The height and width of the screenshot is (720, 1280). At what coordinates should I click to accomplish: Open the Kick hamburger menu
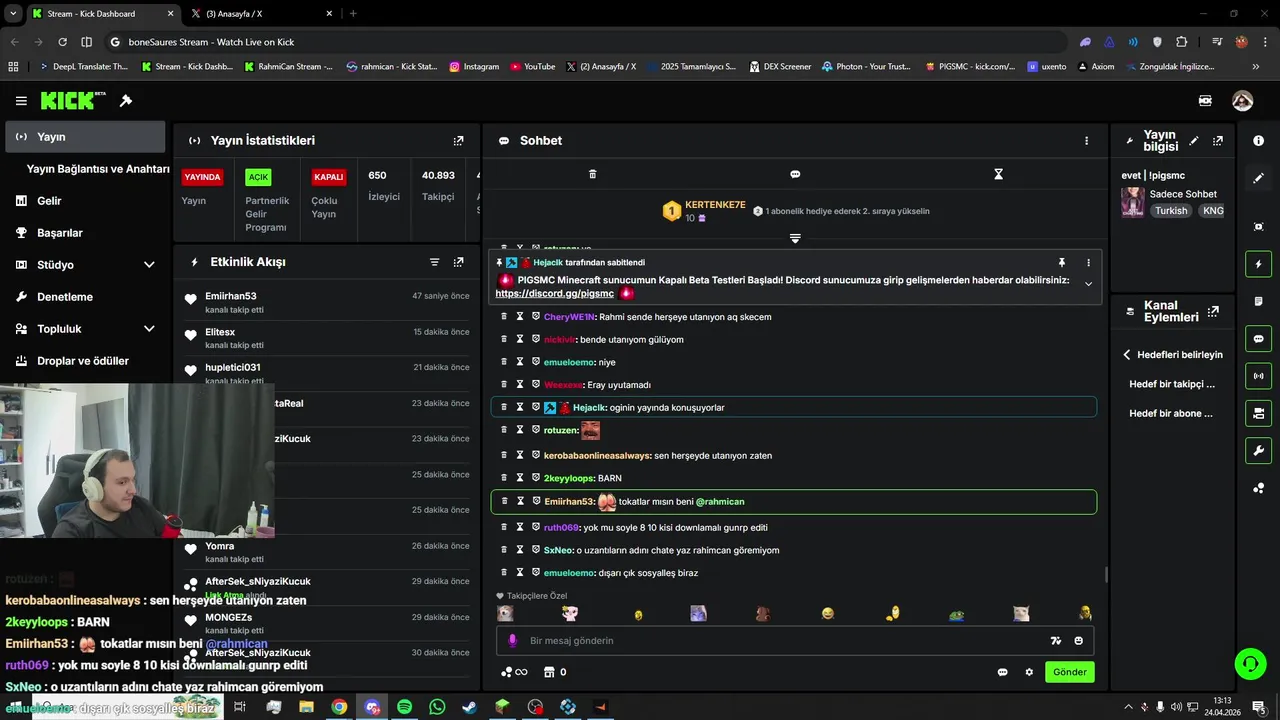21,101
